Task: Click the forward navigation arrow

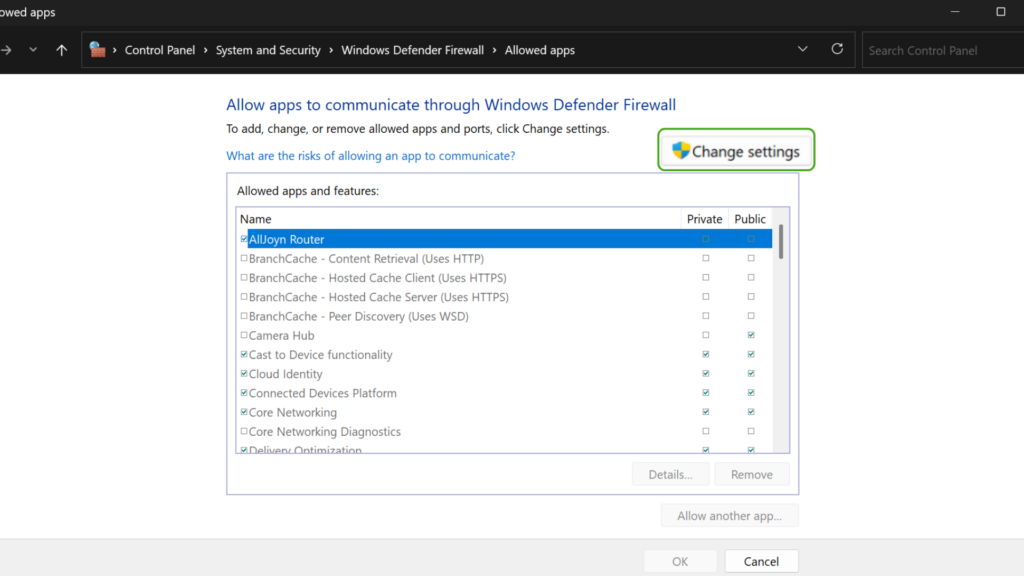Action: 6,50
